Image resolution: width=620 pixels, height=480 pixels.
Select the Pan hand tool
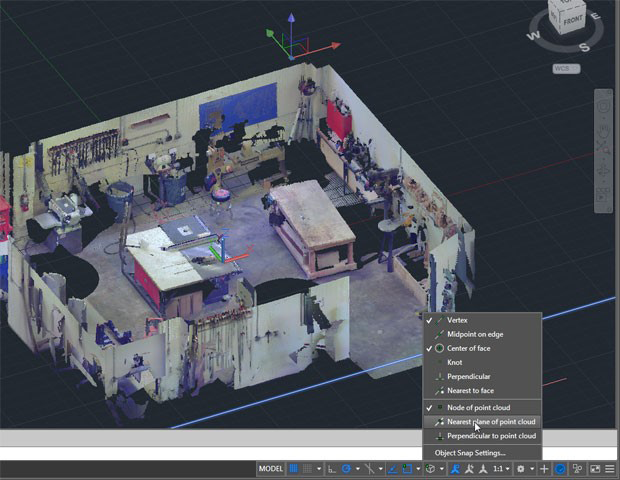(x=604, y=129)
